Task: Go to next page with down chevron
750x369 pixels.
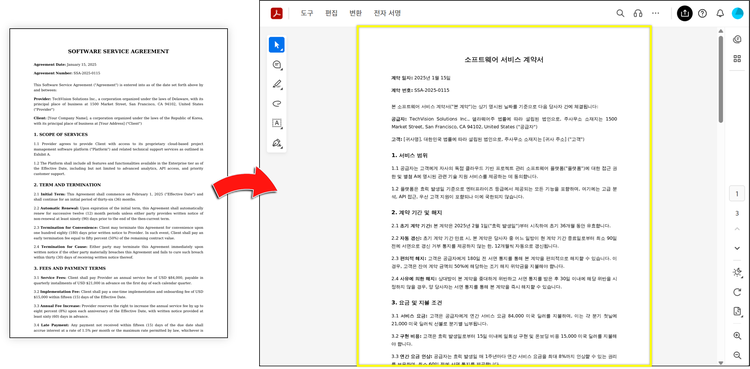Action: pos(737,248)
